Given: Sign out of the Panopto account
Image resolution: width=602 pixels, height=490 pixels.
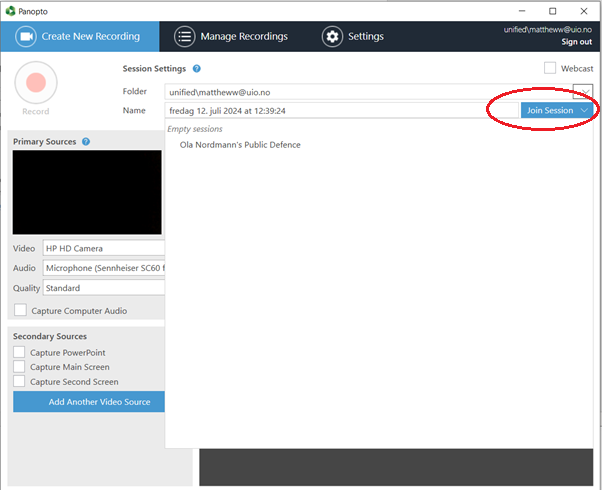Looking at the screenshot, I should (576, 42).
